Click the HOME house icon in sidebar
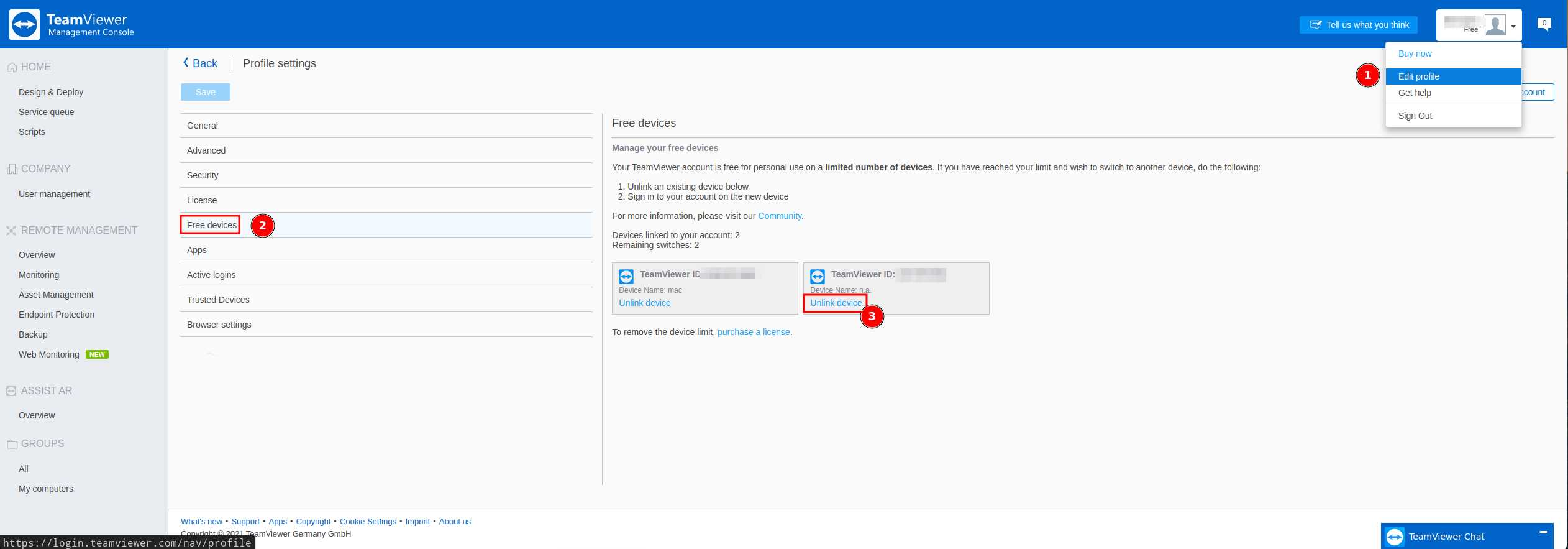This screenshot has height=549, width=1568. [x=11, y=67]
